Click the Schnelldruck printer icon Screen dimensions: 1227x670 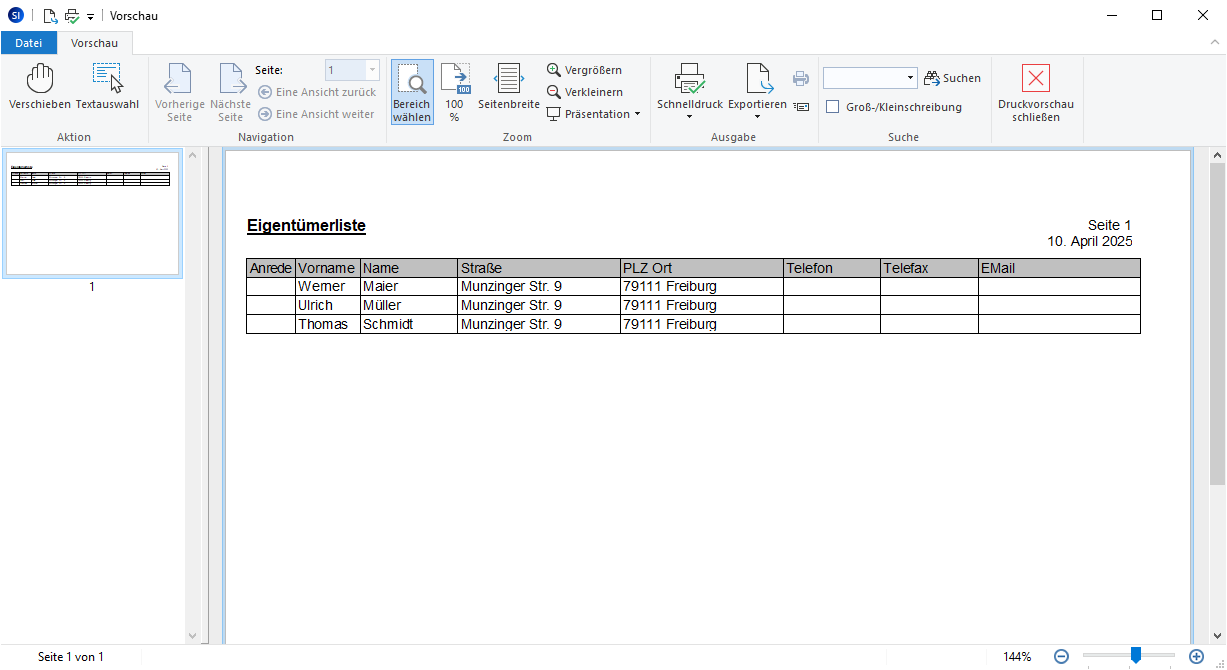tap(689, 79)
